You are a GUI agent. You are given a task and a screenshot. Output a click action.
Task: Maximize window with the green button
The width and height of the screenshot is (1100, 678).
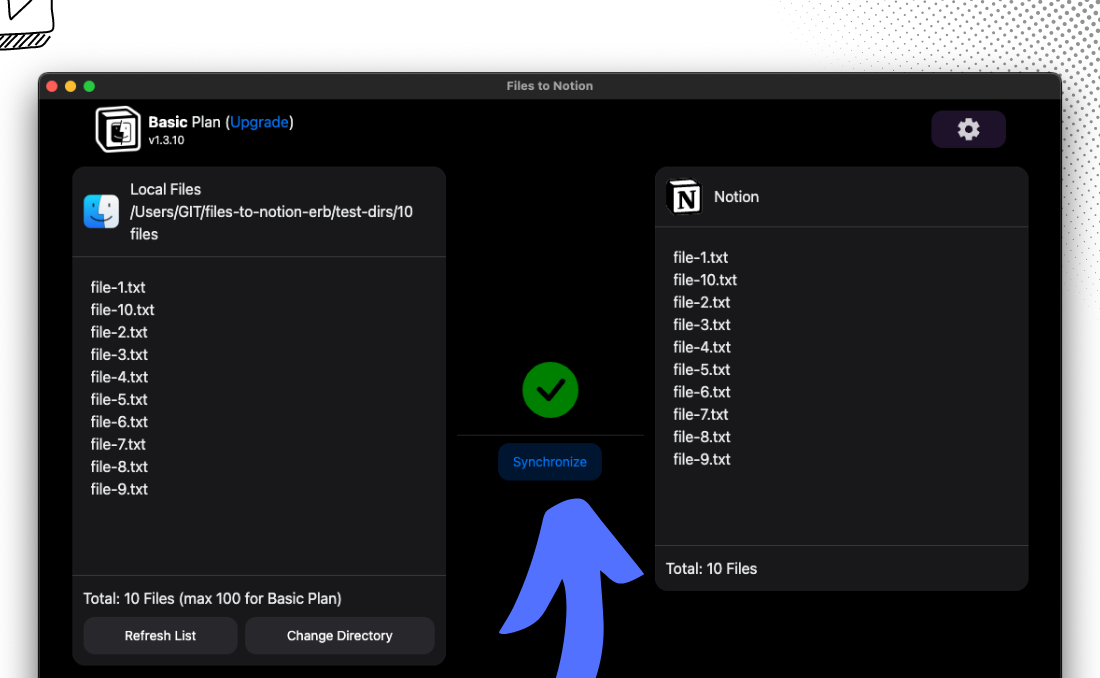click(89, 86)
